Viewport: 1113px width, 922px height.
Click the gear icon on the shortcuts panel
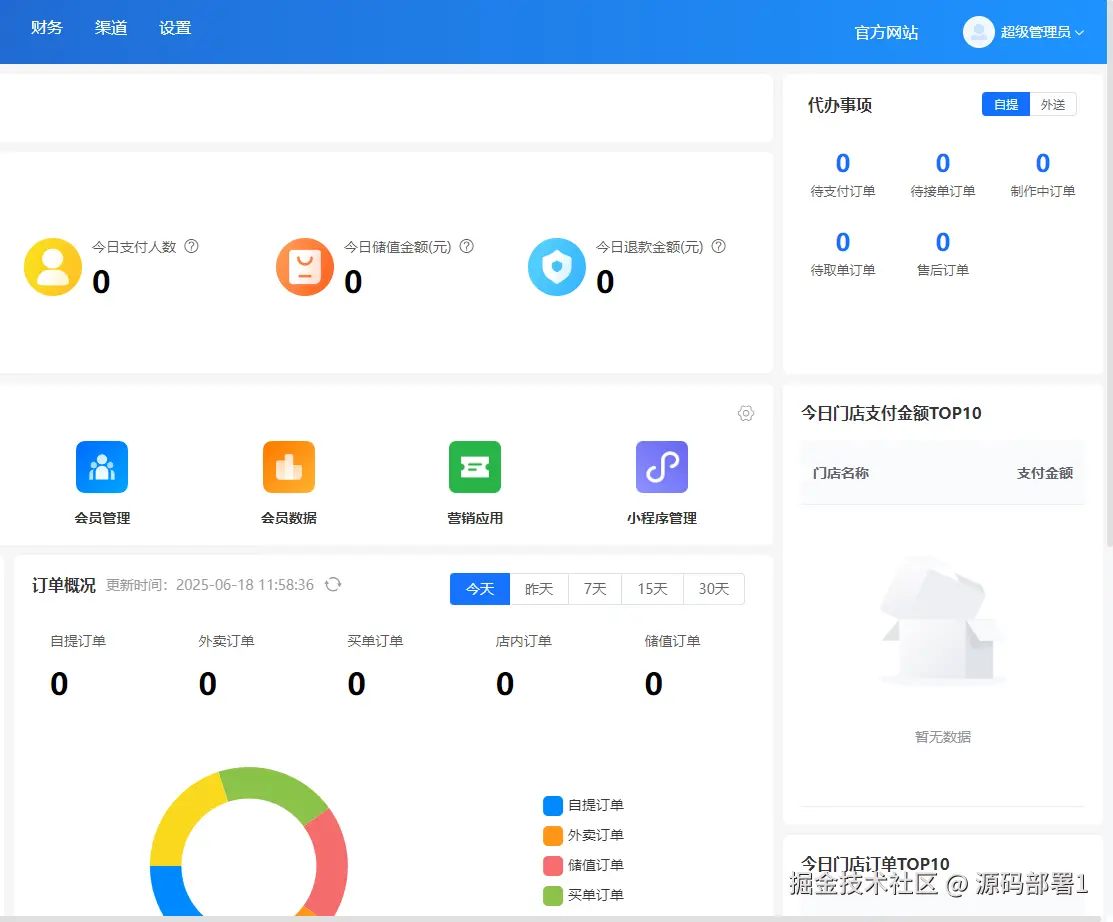click(x=745, y=413)
